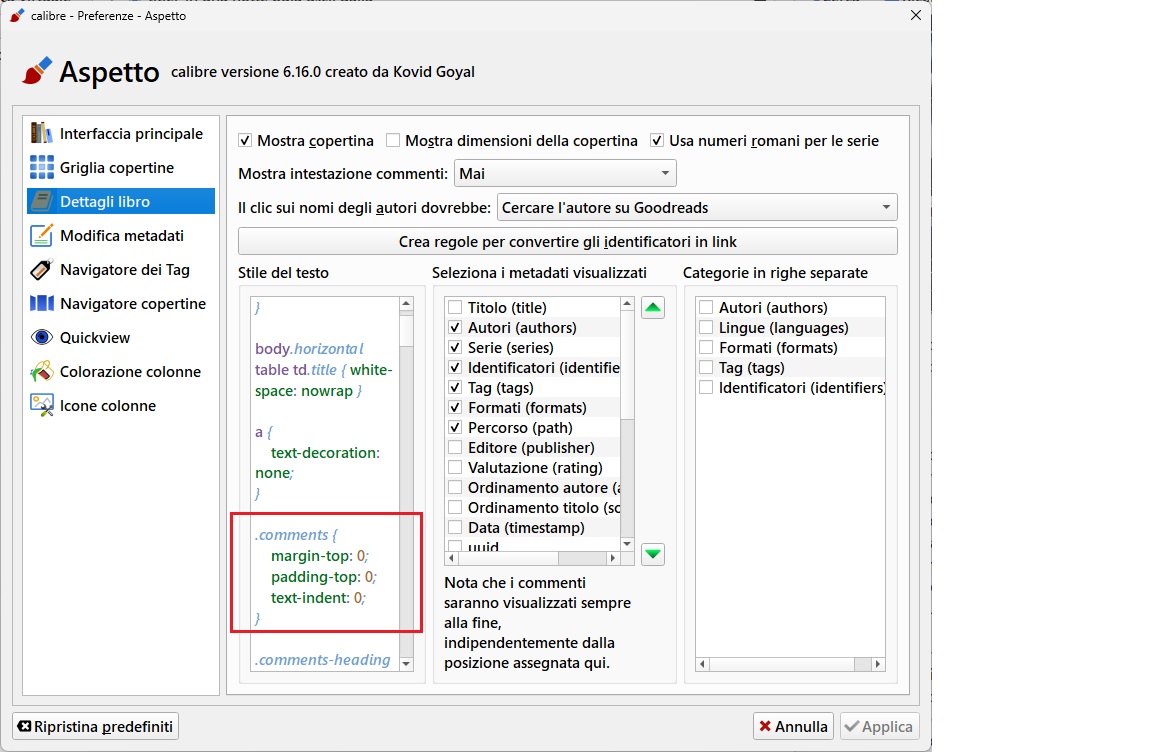Click into the Stile del testo CSS editor
The image size is (1152, 752).
tap(325, 483)
